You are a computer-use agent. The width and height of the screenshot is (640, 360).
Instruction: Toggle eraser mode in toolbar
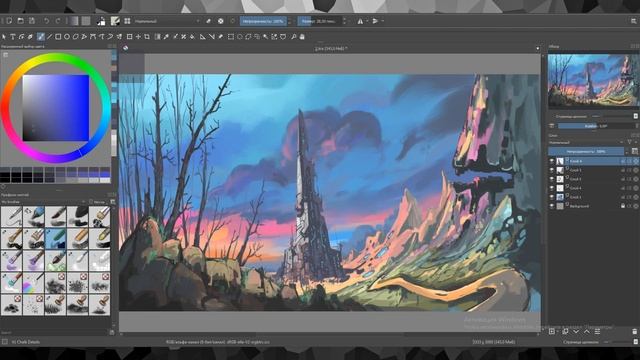209,21
